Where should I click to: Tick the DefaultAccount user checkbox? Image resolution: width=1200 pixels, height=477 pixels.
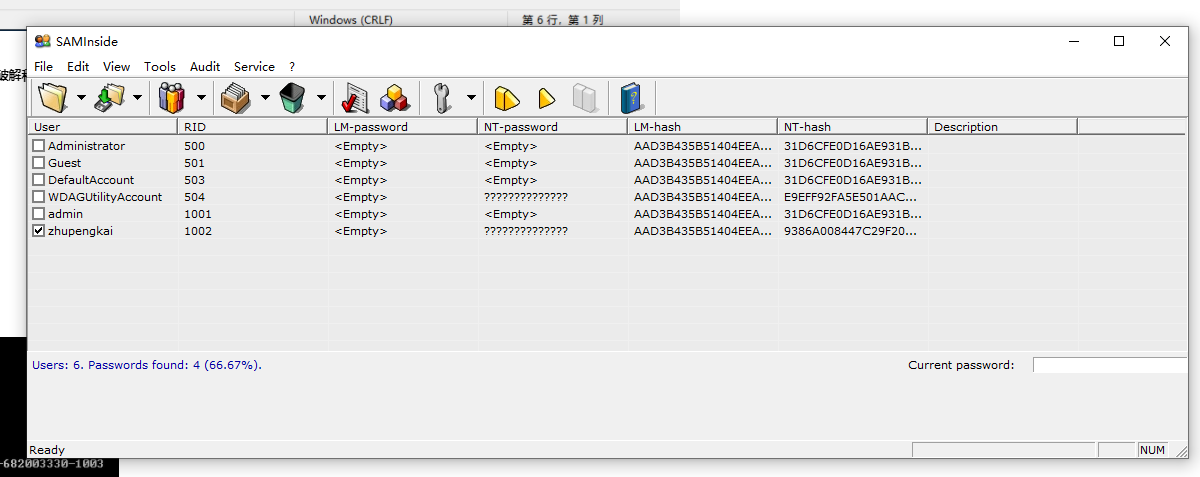[x=39, y=180]
